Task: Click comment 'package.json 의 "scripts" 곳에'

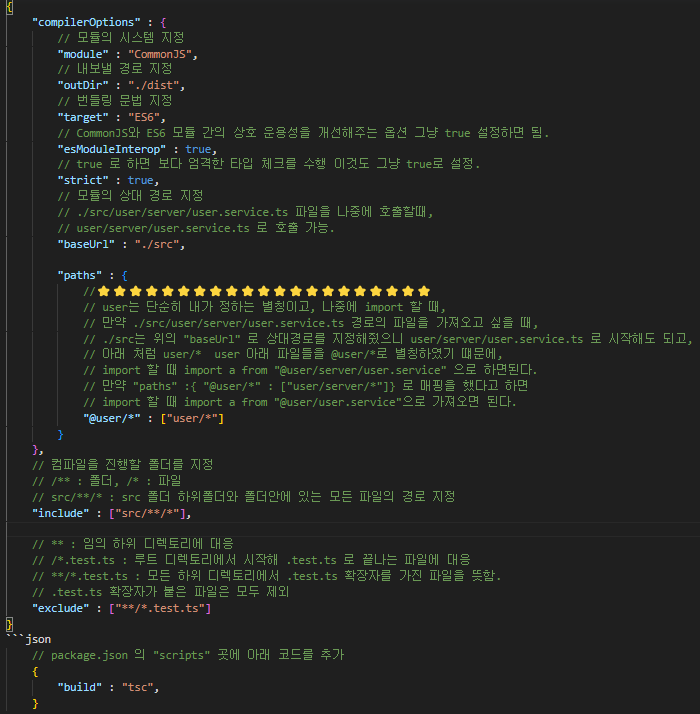Action: point(188,655)
